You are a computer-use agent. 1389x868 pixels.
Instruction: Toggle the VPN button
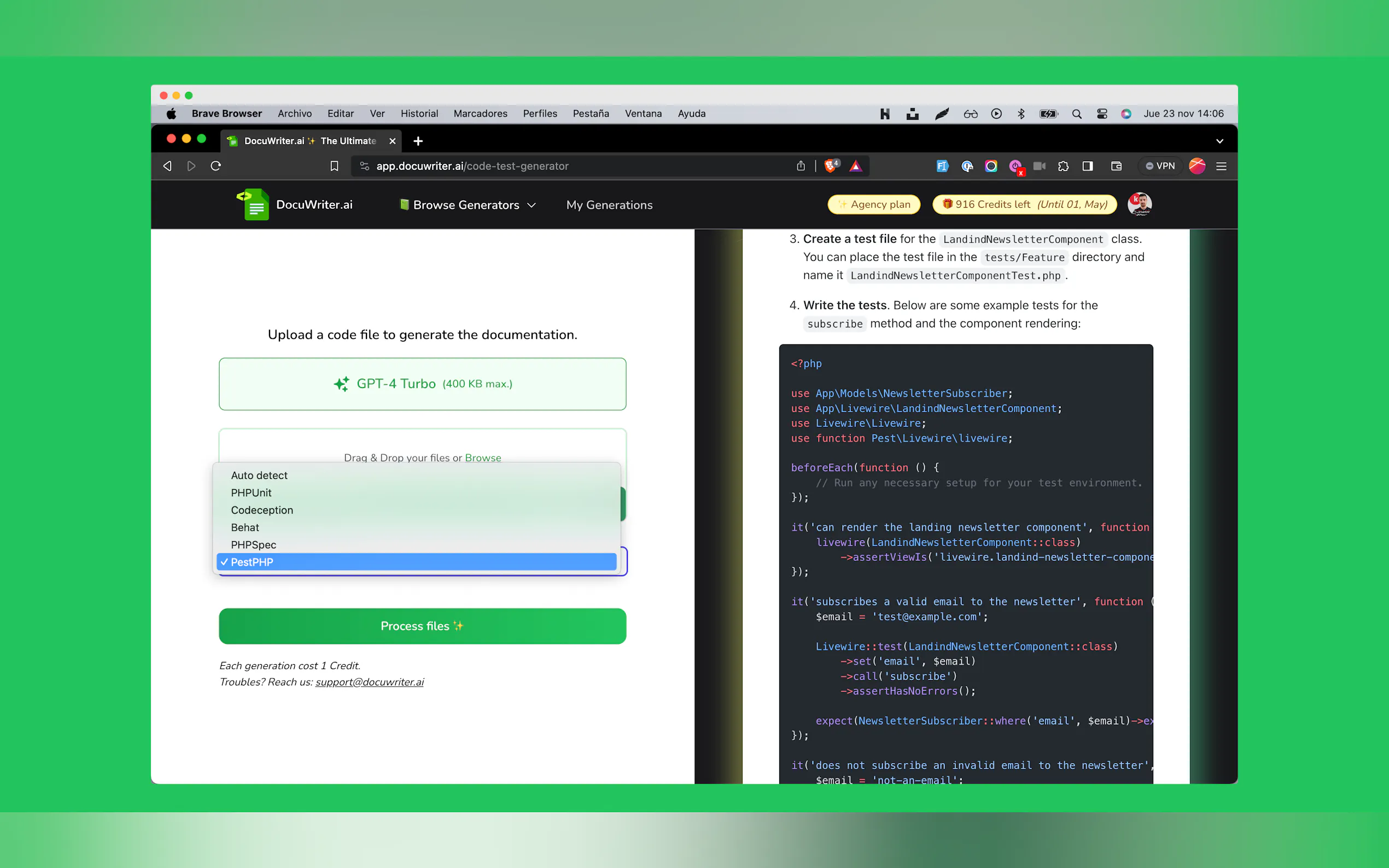point(1160,166)
